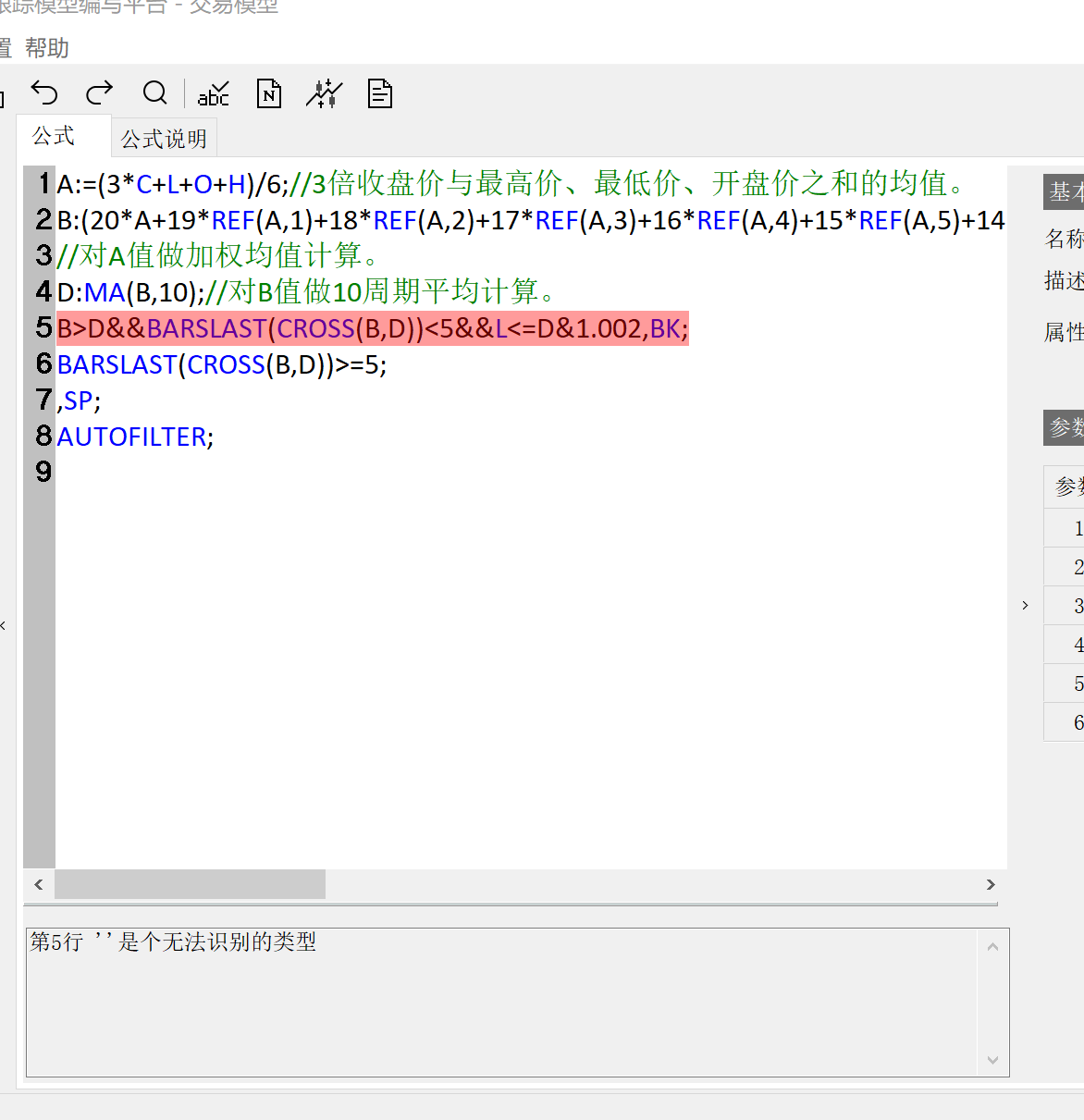Select the 公式 tab

tap(54, 137)
